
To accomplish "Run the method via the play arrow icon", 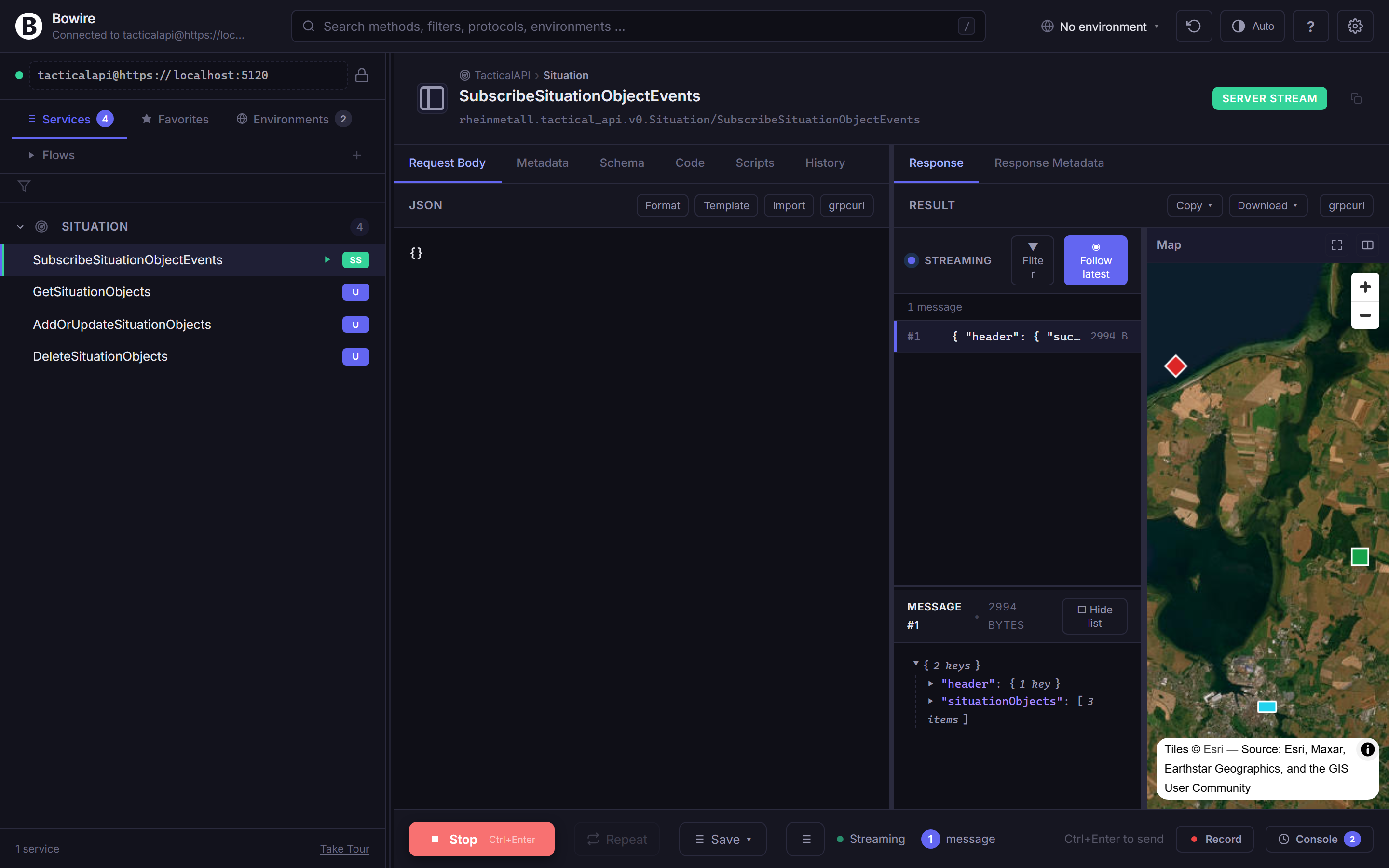I will point(327,260).
